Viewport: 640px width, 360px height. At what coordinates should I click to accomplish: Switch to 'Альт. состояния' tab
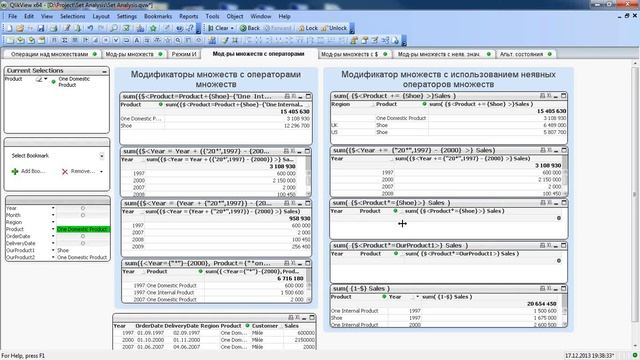pyautogui.click(x=526, y=54)
